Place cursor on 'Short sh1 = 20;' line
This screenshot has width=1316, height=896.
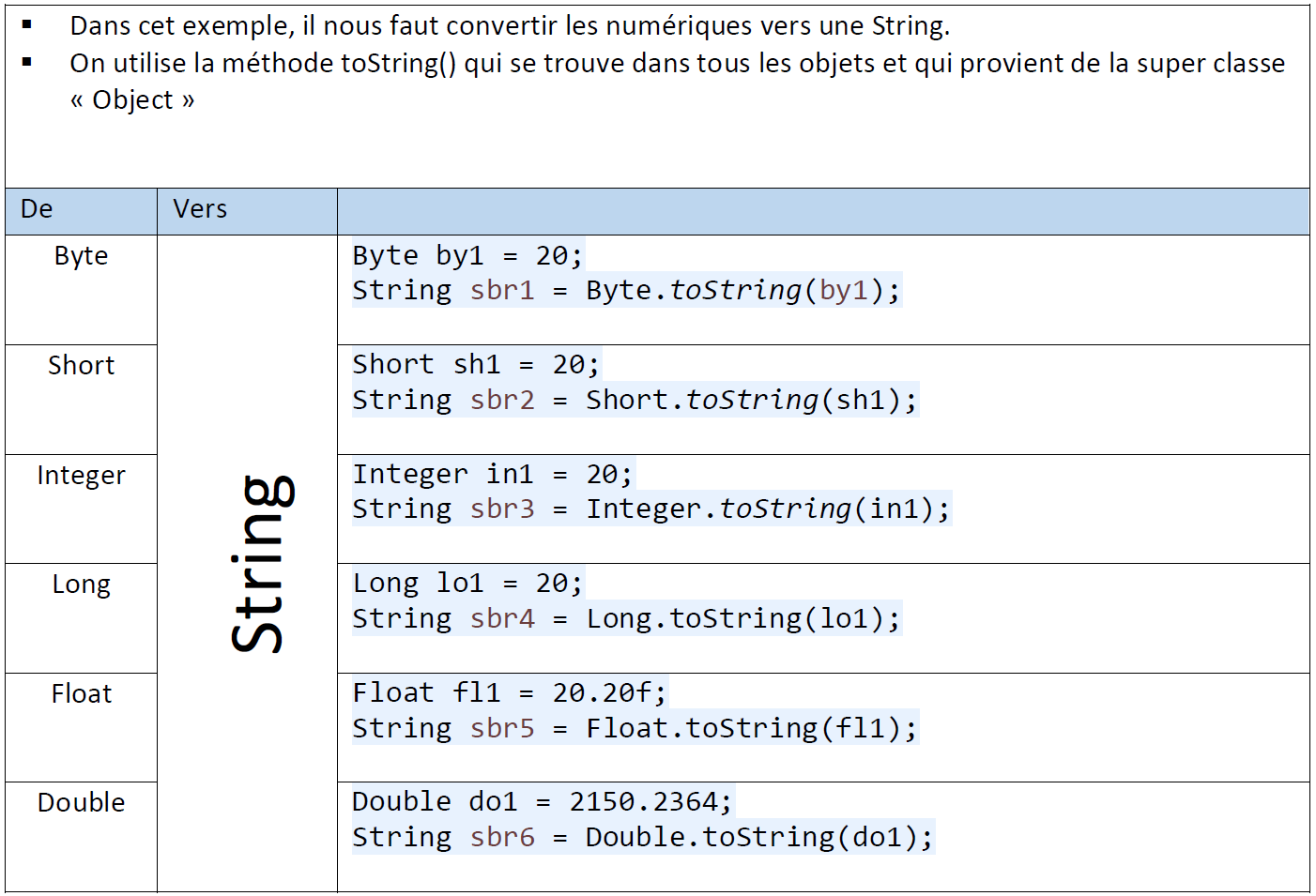[x=476, y=365]
